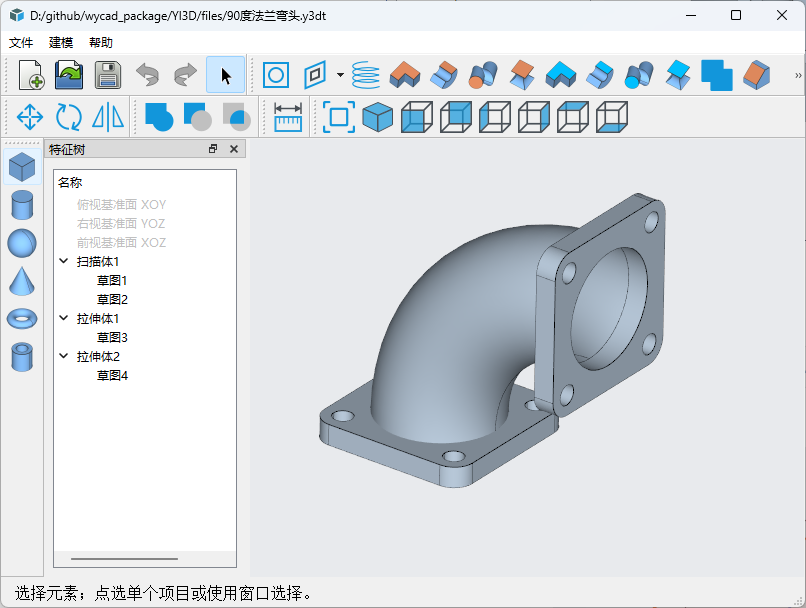Open the 建模 menu
806x608 pixels.
[61, 43]
